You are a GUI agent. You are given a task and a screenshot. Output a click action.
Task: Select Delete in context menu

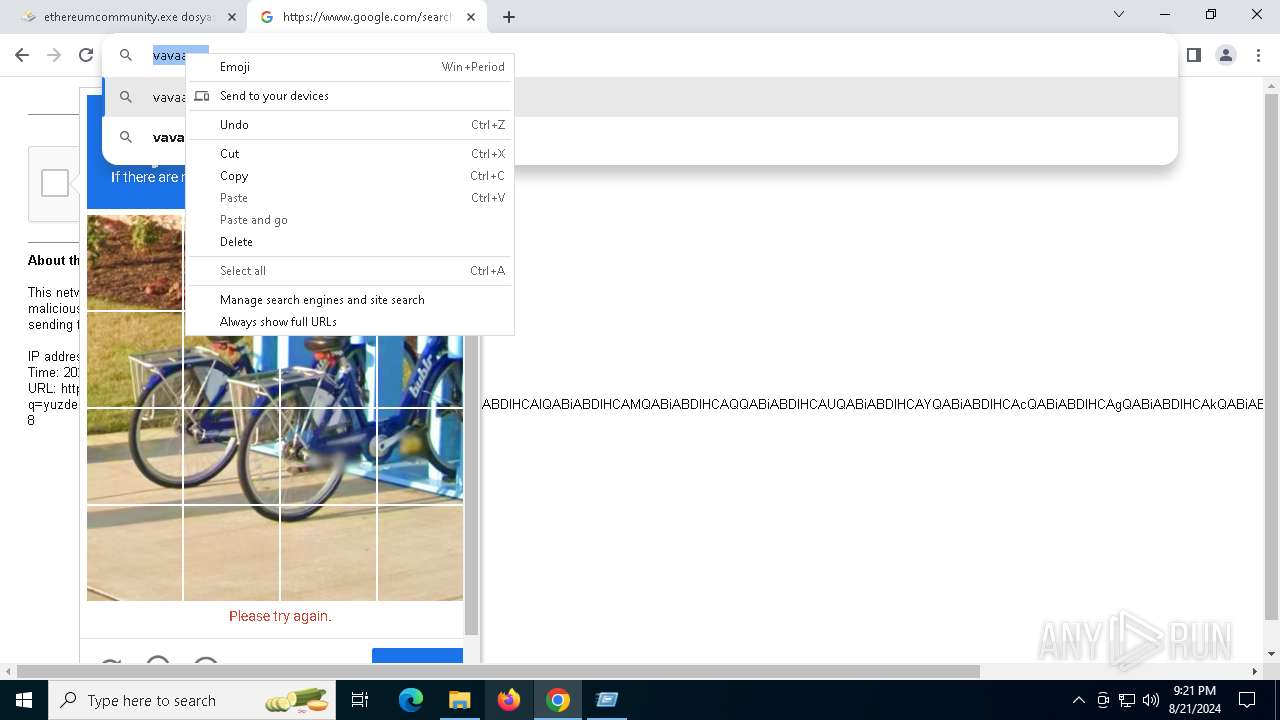coord(350,242)
